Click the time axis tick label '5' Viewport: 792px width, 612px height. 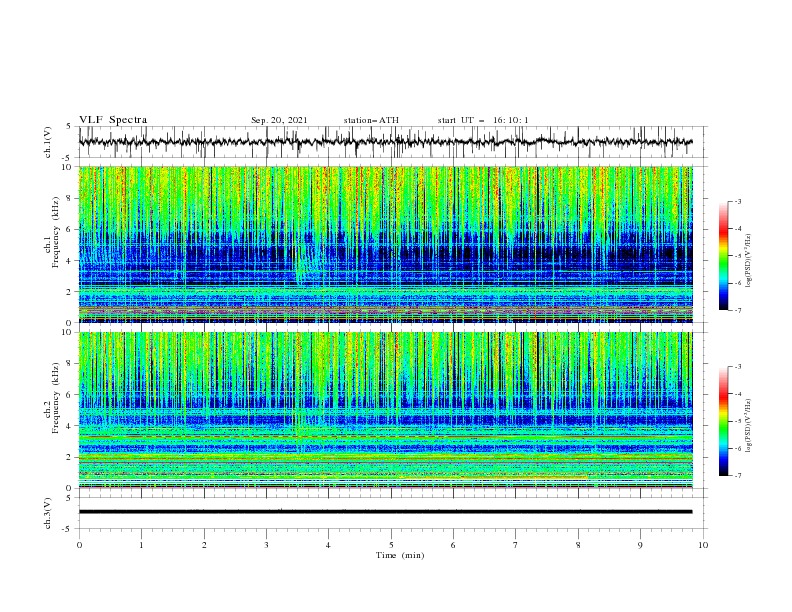coord(391,545)
